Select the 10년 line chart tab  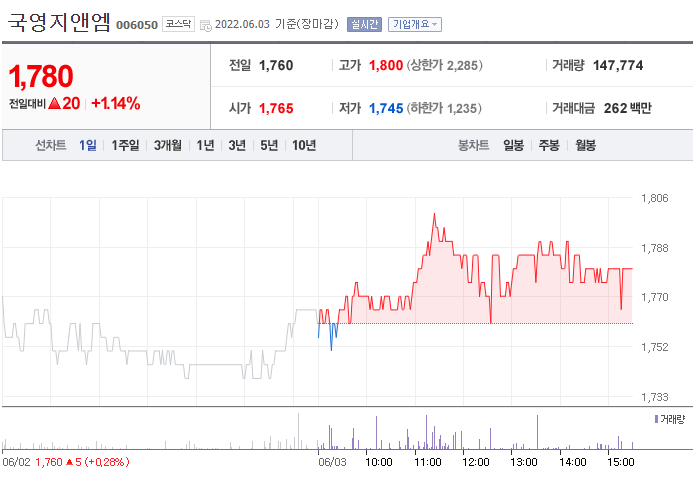point(304,145)
